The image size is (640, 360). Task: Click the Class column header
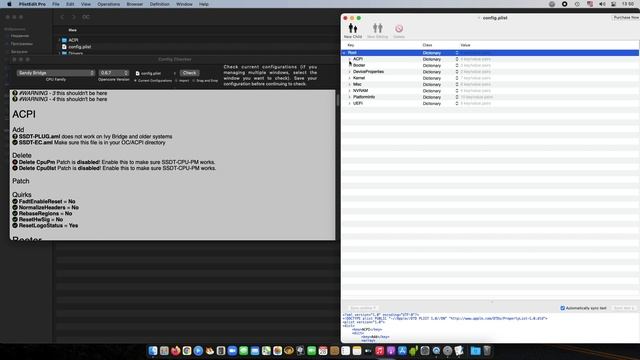(427, 45)
